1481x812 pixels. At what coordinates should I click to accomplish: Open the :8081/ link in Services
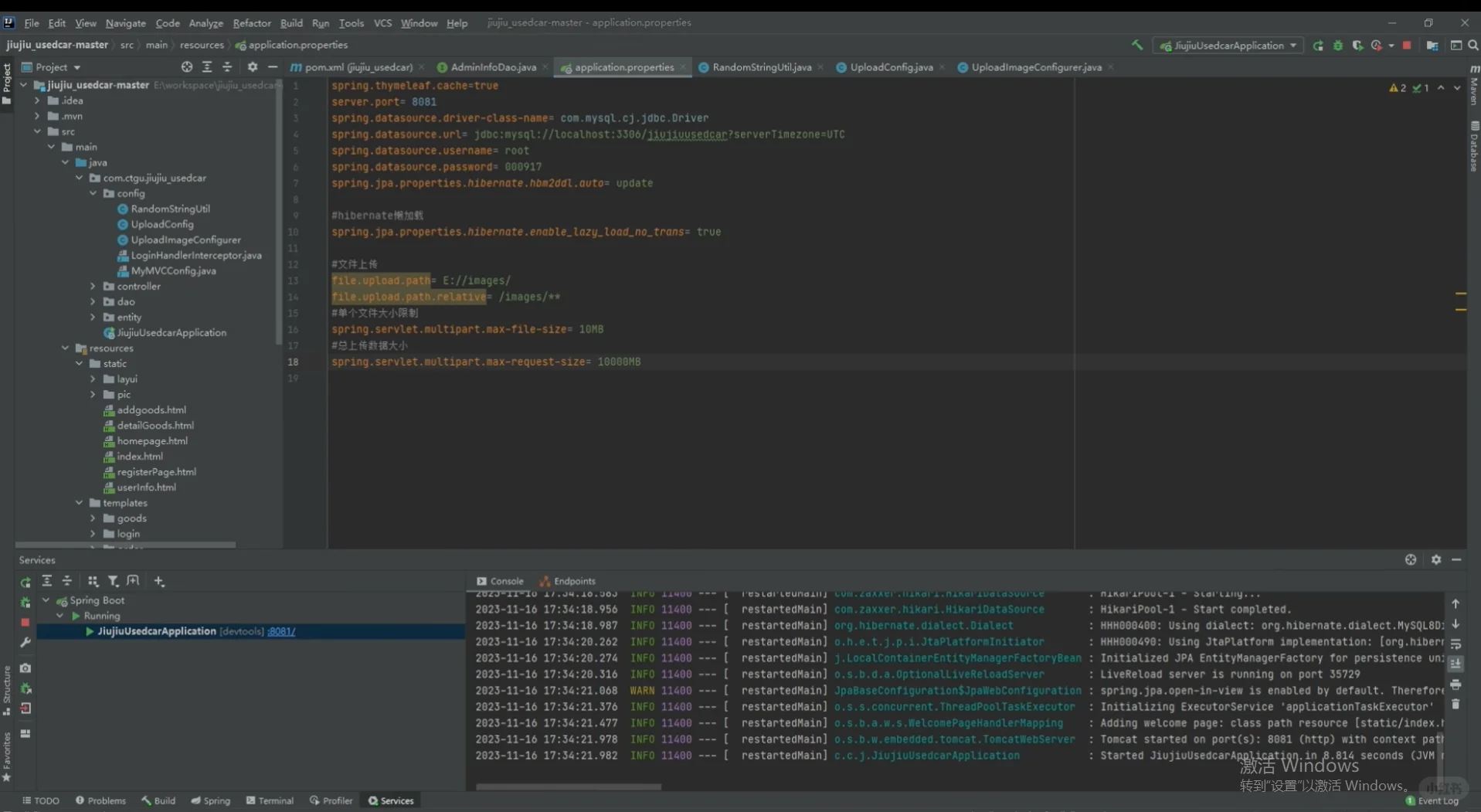click(x=281, y=631)
